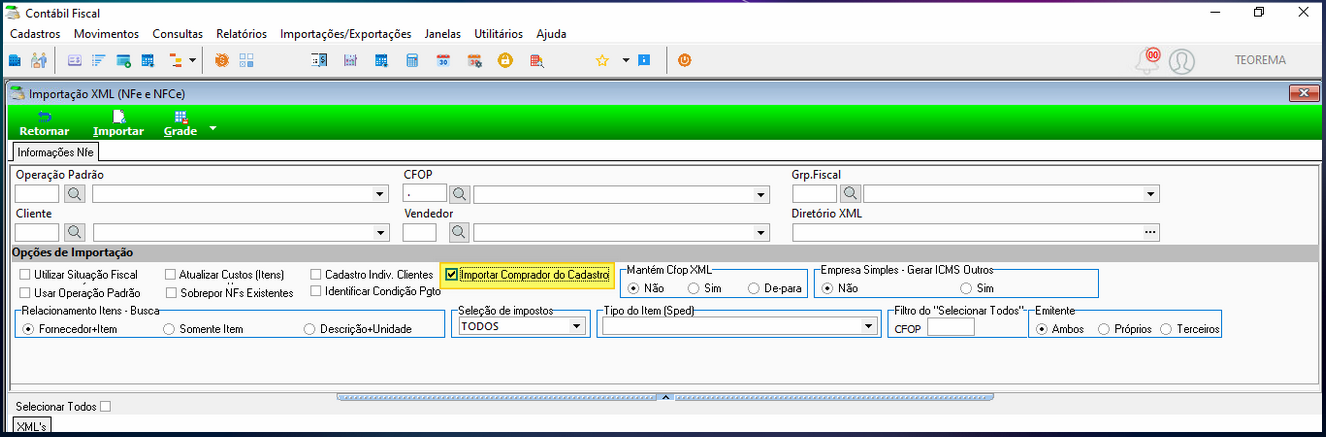Viewport: 1326px width, 437px height.
Task: Open the Relatórios menu
Action: coord(241,34)
